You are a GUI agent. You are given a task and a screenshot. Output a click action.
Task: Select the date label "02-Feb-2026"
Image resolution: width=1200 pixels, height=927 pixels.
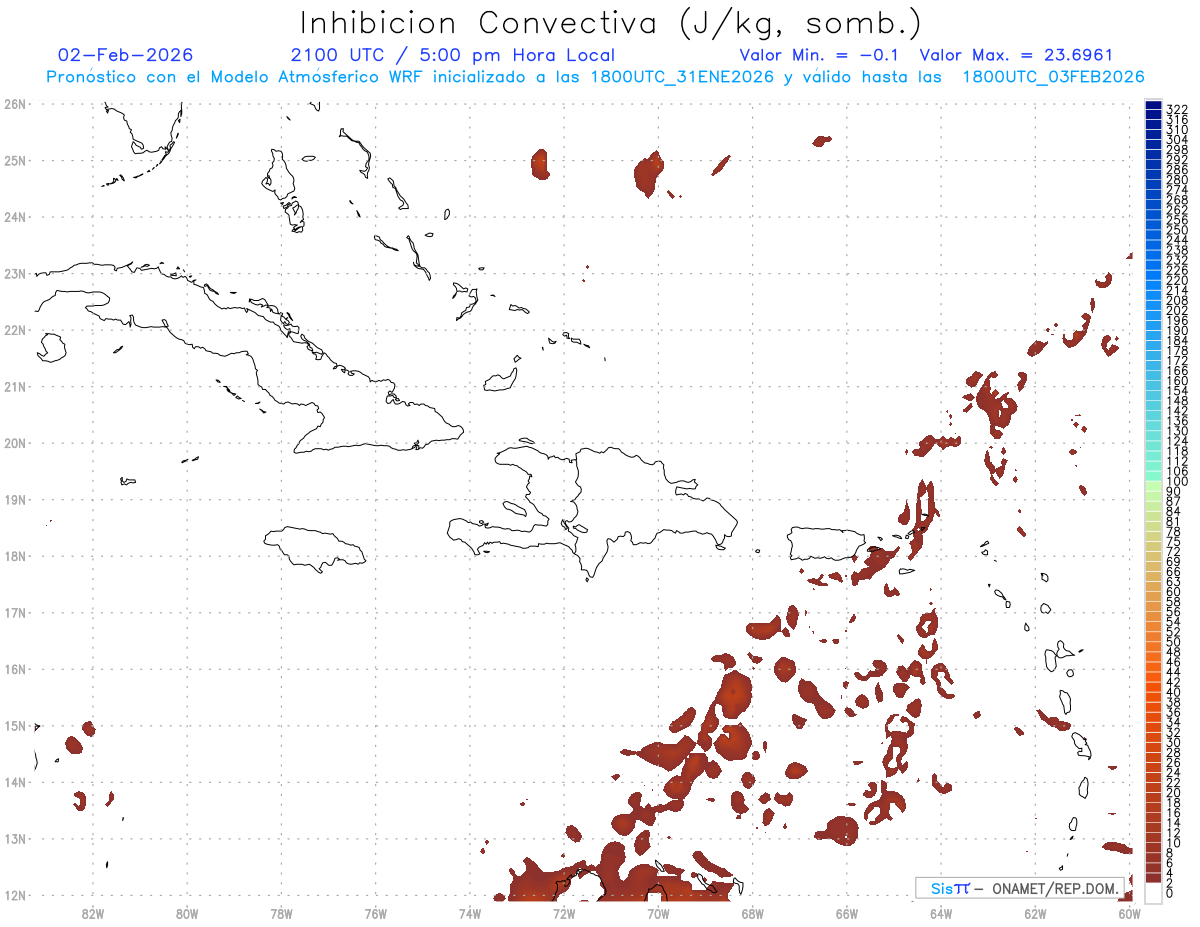click(126, 55)
